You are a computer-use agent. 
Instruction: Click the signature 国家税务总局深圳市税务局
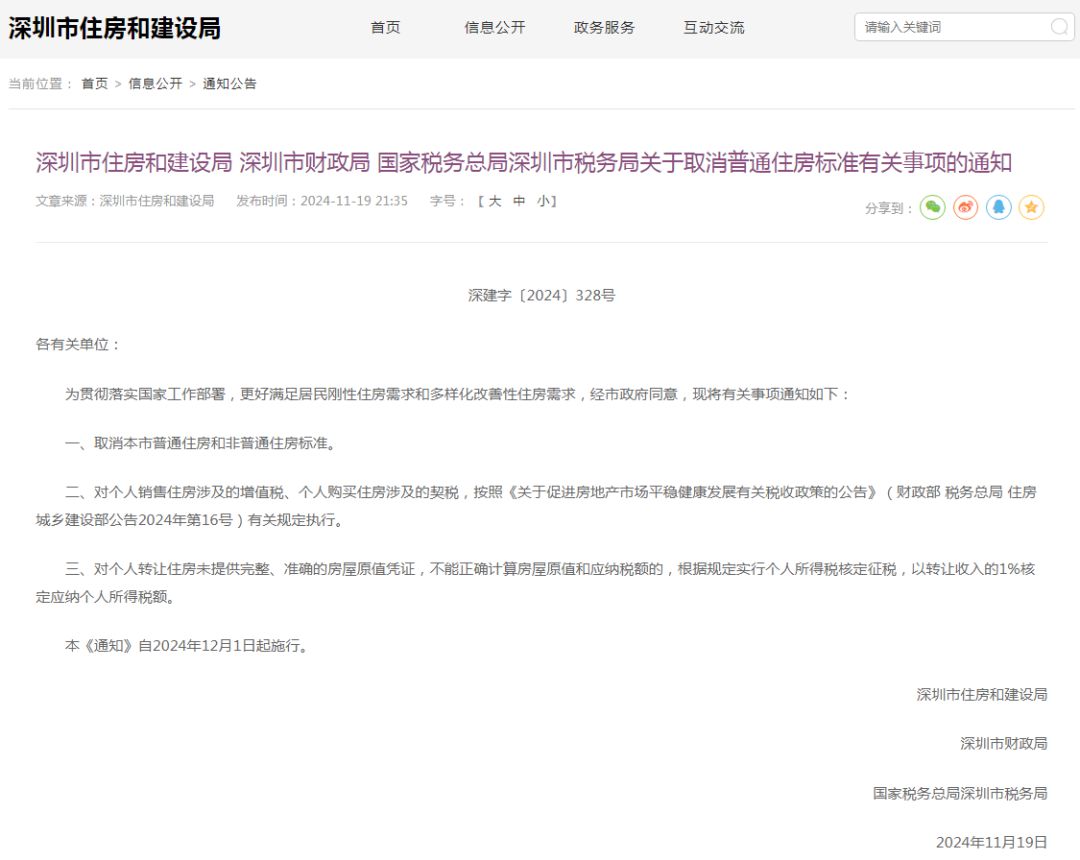point(960,793)
